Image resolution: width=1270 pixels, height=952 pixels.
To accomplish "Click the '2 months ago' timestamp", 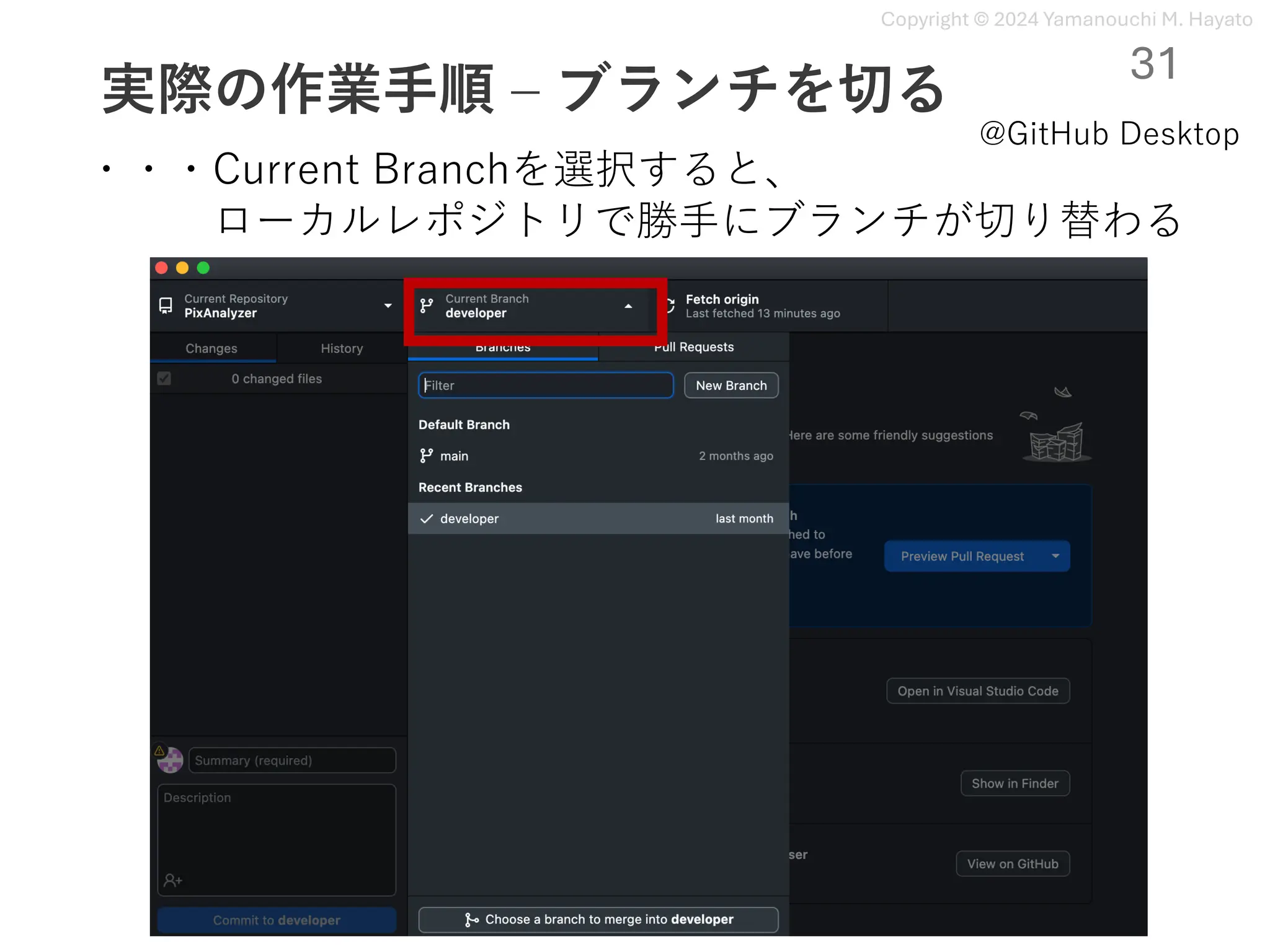I will 736,456.
